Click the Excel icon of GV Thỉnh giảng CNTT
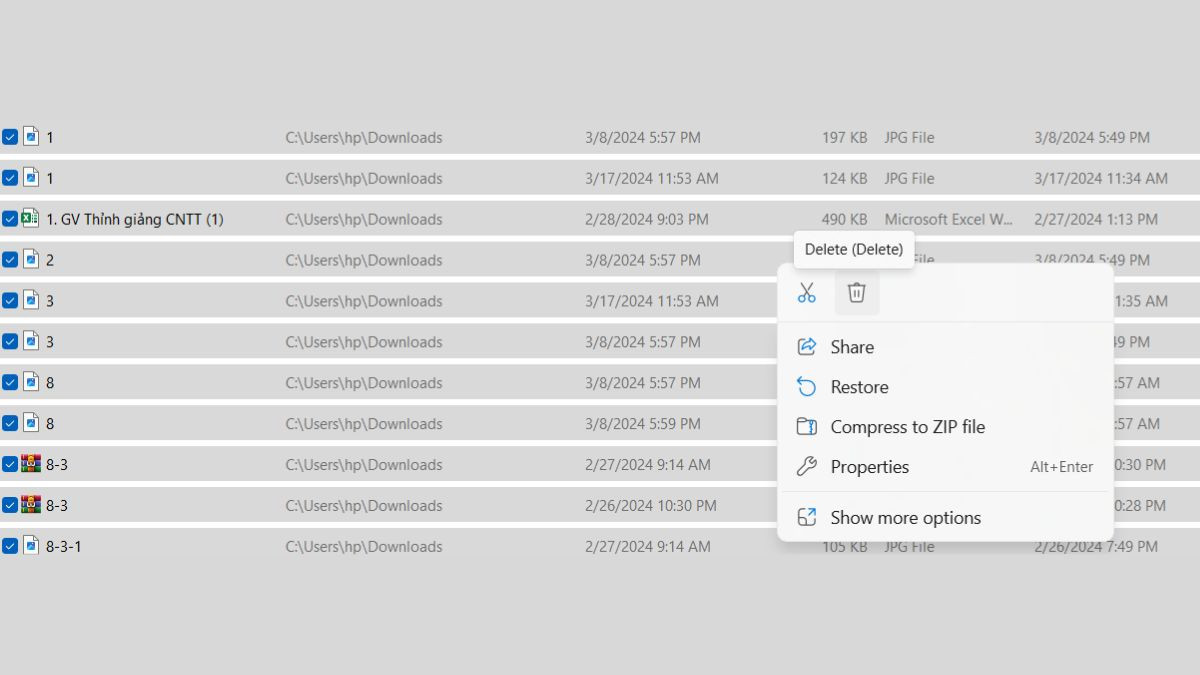Image resolution: width=1200 pixels, height=675 pixels. pos(31,219)
